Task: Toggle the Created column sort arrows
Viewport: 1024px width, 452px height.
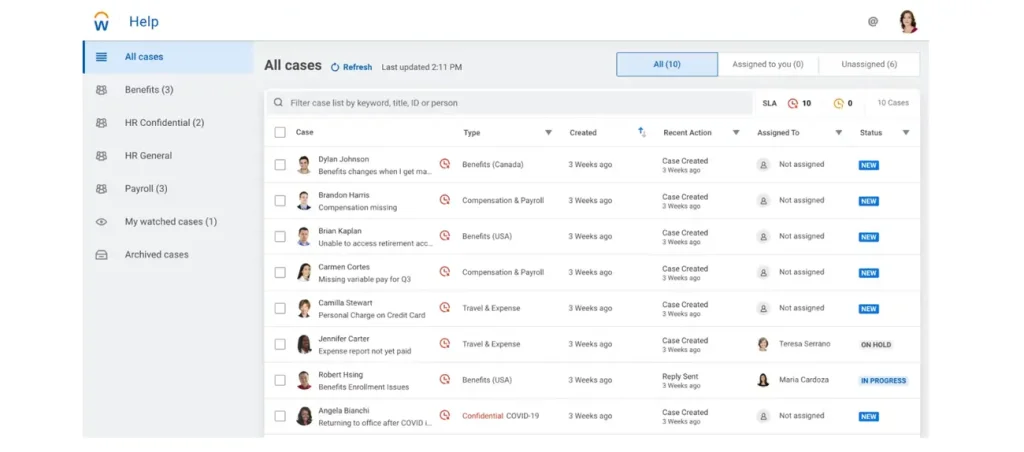Action: pyautogui.click(x=641, y=132)
